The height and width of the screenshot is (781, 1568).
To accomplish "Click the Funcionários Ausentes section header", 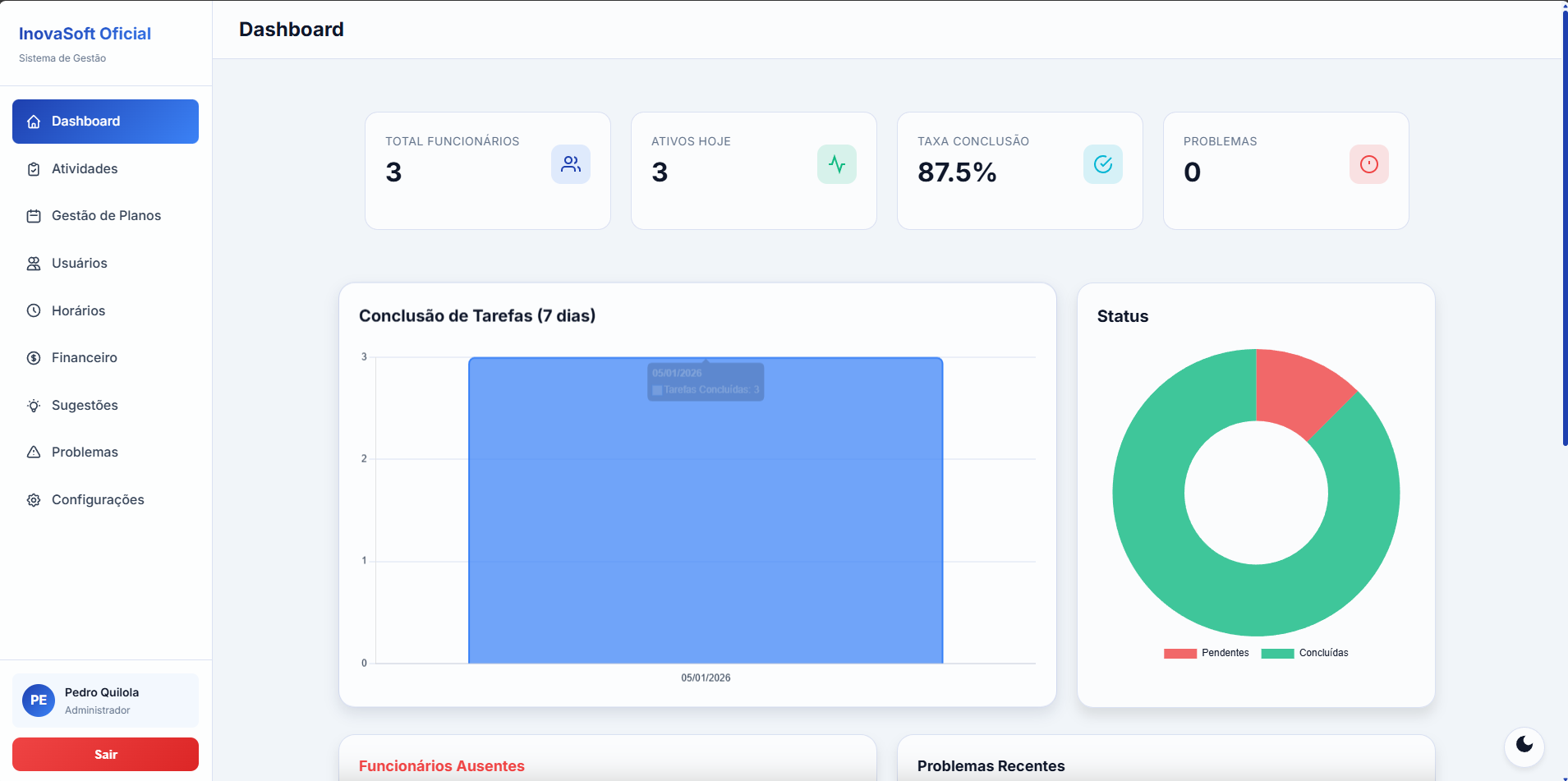I will (x=441, y=765).
